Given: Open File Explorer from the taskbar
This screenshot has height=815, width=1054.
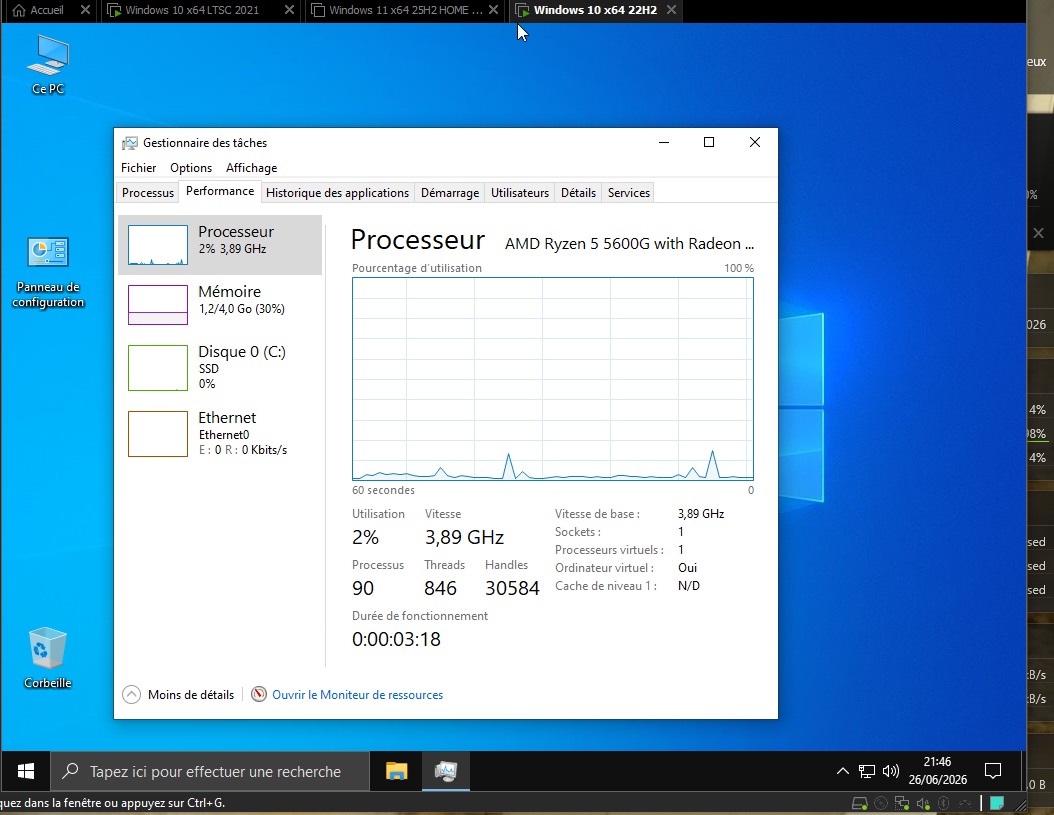Looking at the screenshot, I should [x=397, y=771].
